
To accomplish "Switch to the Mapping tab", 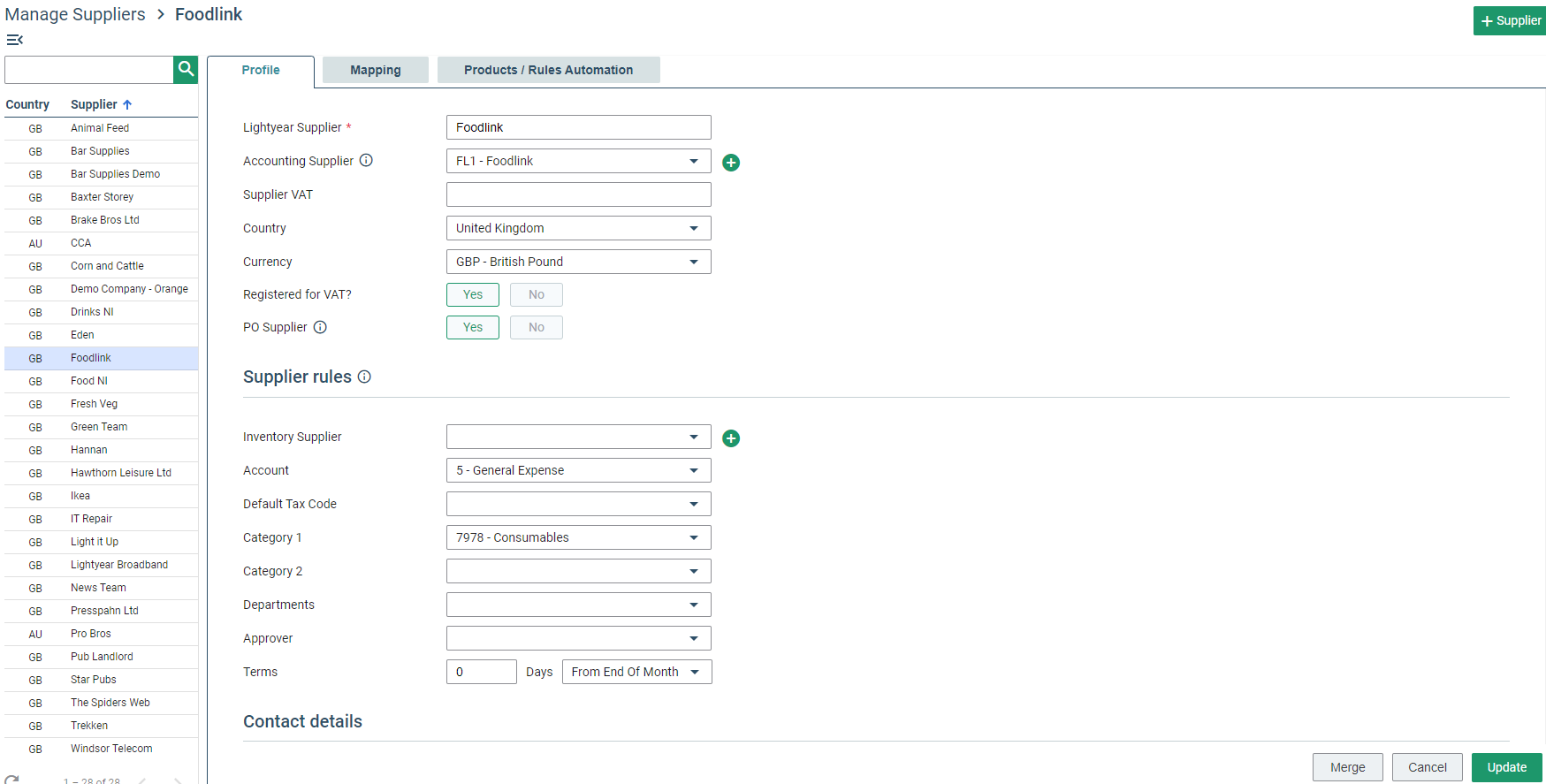I will [376, 70].
